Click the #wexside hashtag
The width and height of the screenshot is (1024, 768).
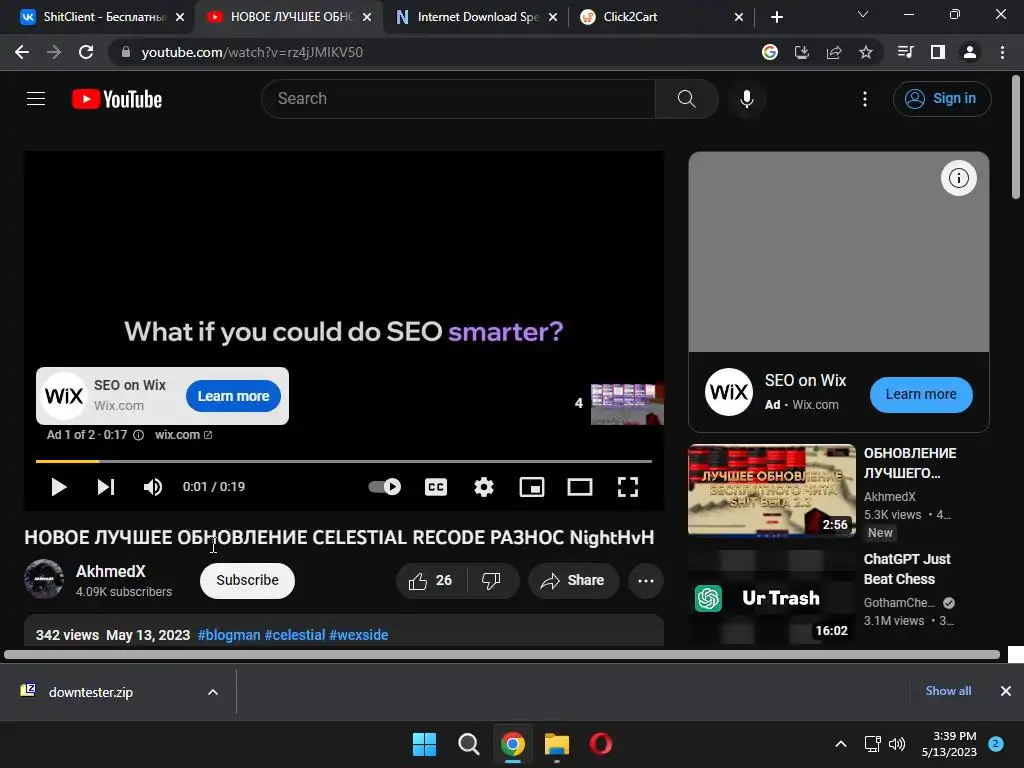point(359,635)
